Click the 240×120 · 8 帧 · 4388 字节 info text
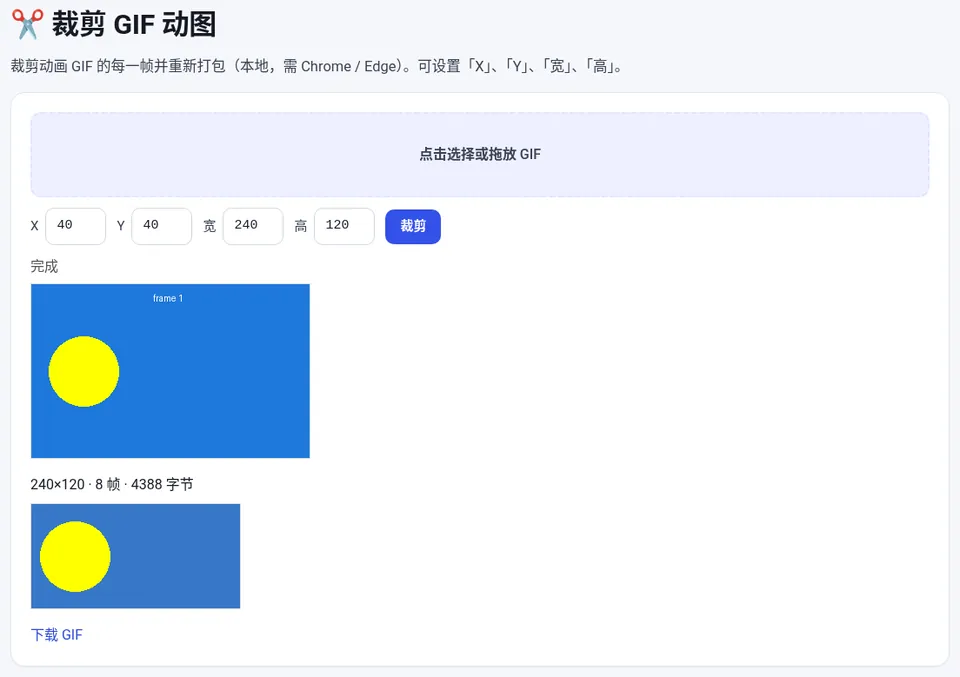The image size is (960, 677). point(112,484)
